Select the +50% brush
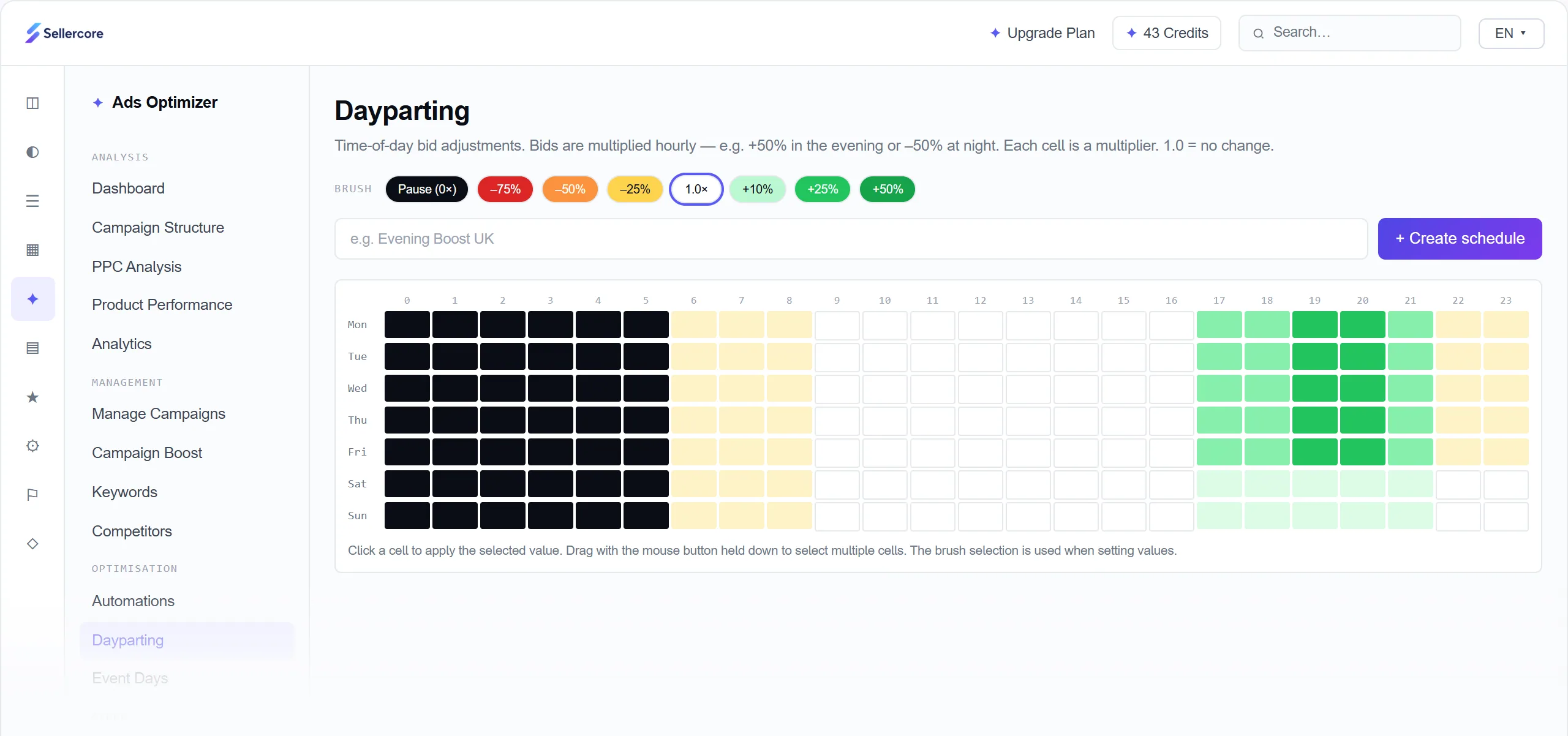 coord(888,189)
